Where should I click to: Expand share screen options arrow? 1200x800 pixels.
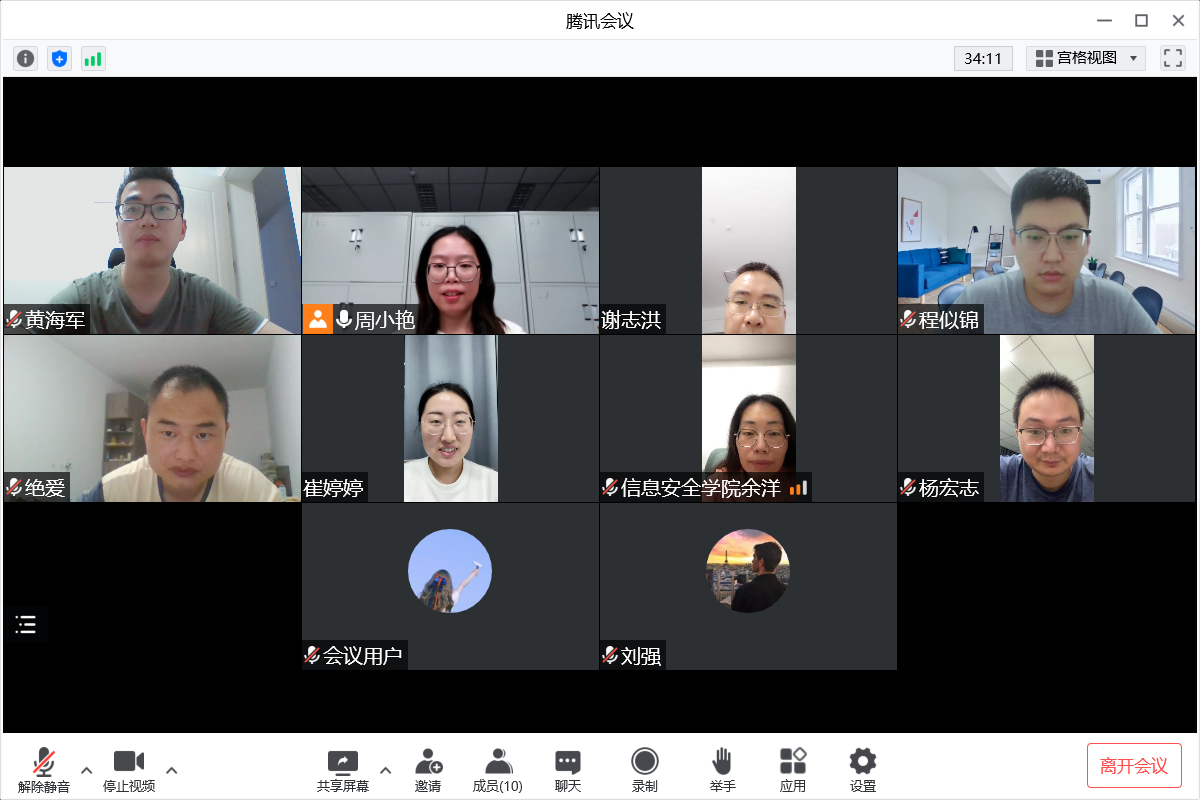pyautogui.click(x=386, y=770)
